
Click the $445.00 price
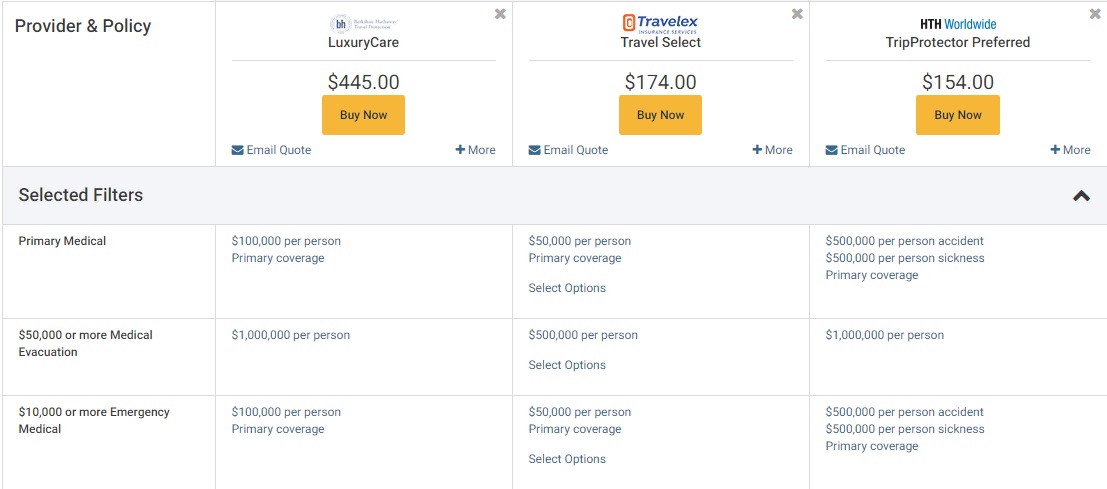coord(364,83)
